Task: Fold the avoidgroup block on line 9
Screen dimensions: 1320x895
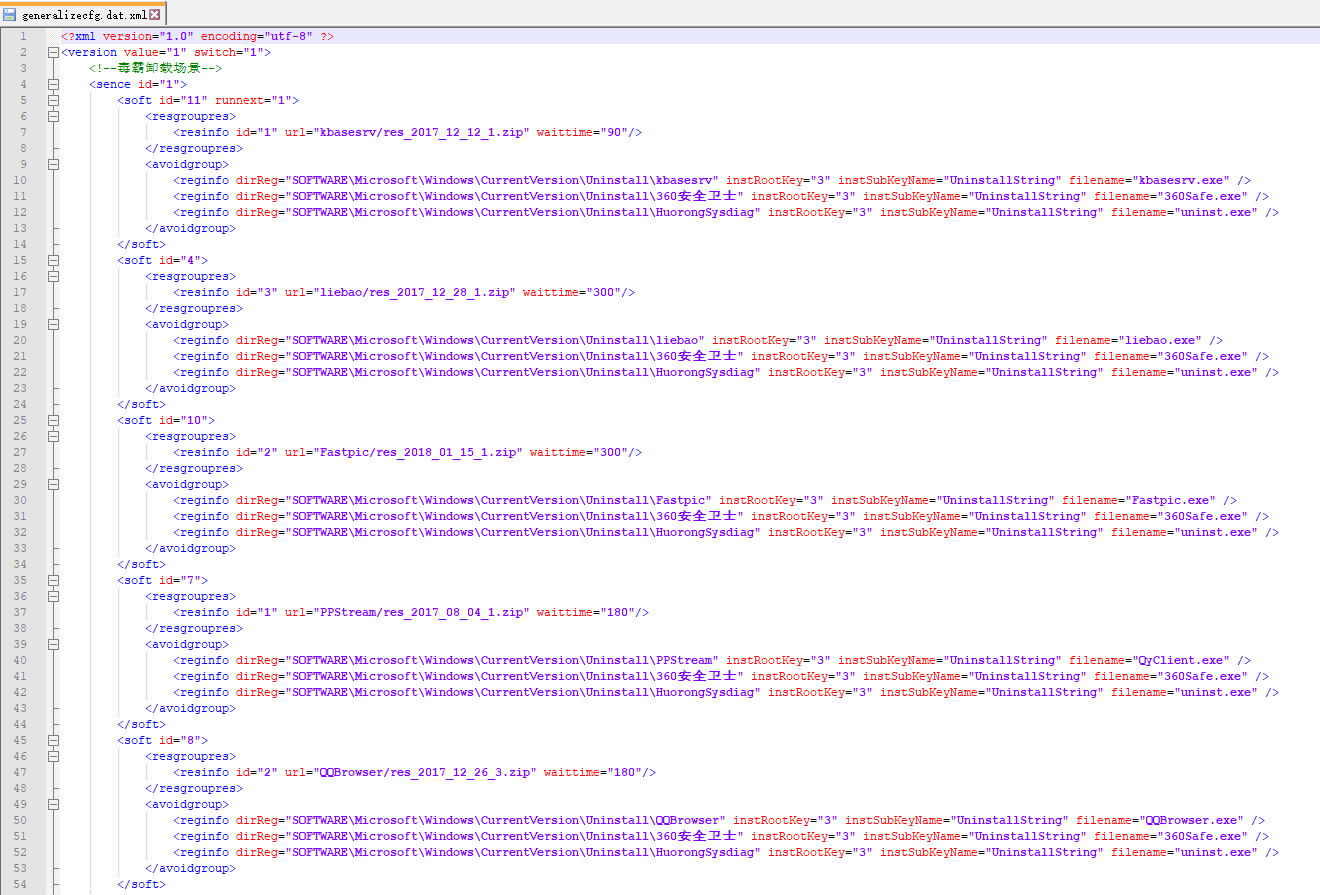Action: point(52,164)
